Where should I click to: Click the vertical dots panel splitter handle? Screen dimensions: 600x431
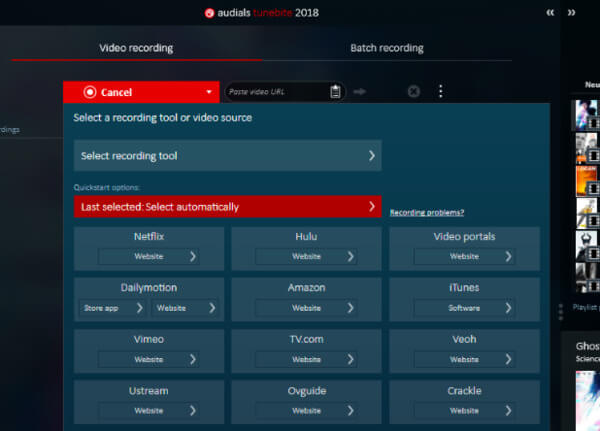pos(561,312)
